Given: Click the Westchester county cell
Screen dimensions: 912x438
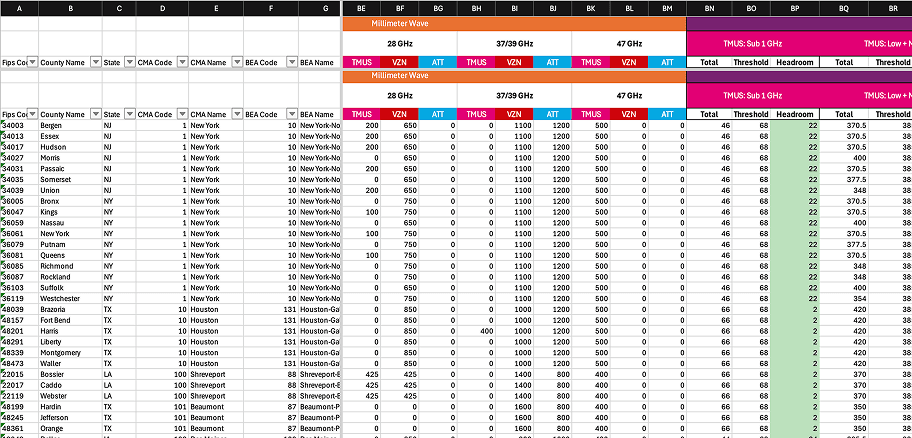Looking at the screenshot, I should click(70, 298).
